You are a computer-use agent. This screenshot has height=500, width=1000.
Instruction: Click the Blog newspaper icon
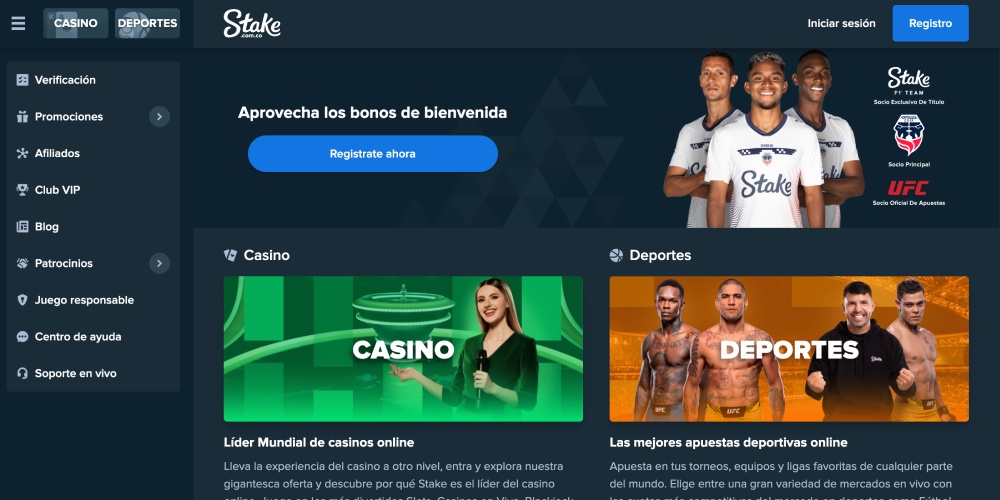click(22, 226)
